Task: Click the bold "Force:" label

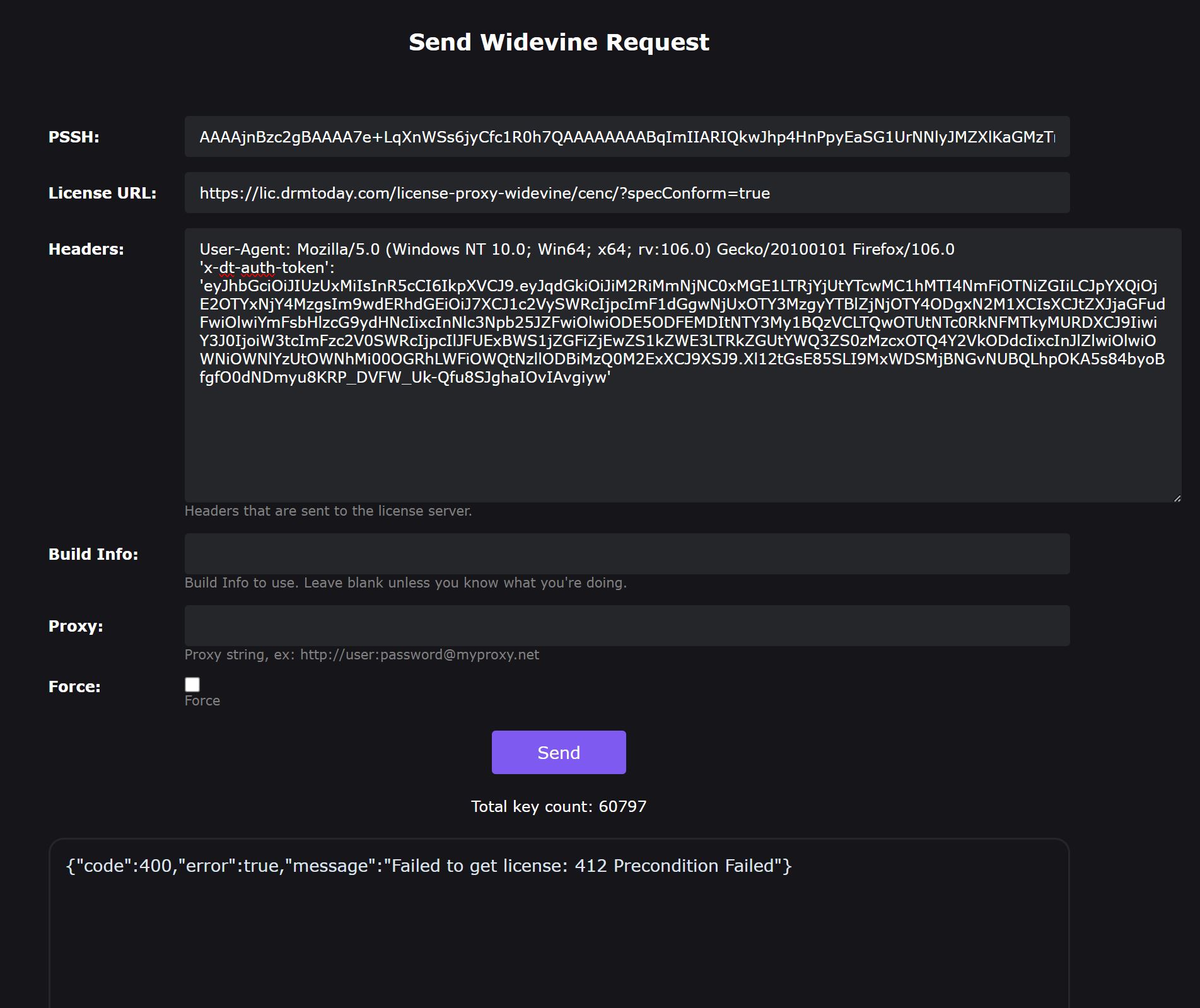Action: [x=74, y=687]
